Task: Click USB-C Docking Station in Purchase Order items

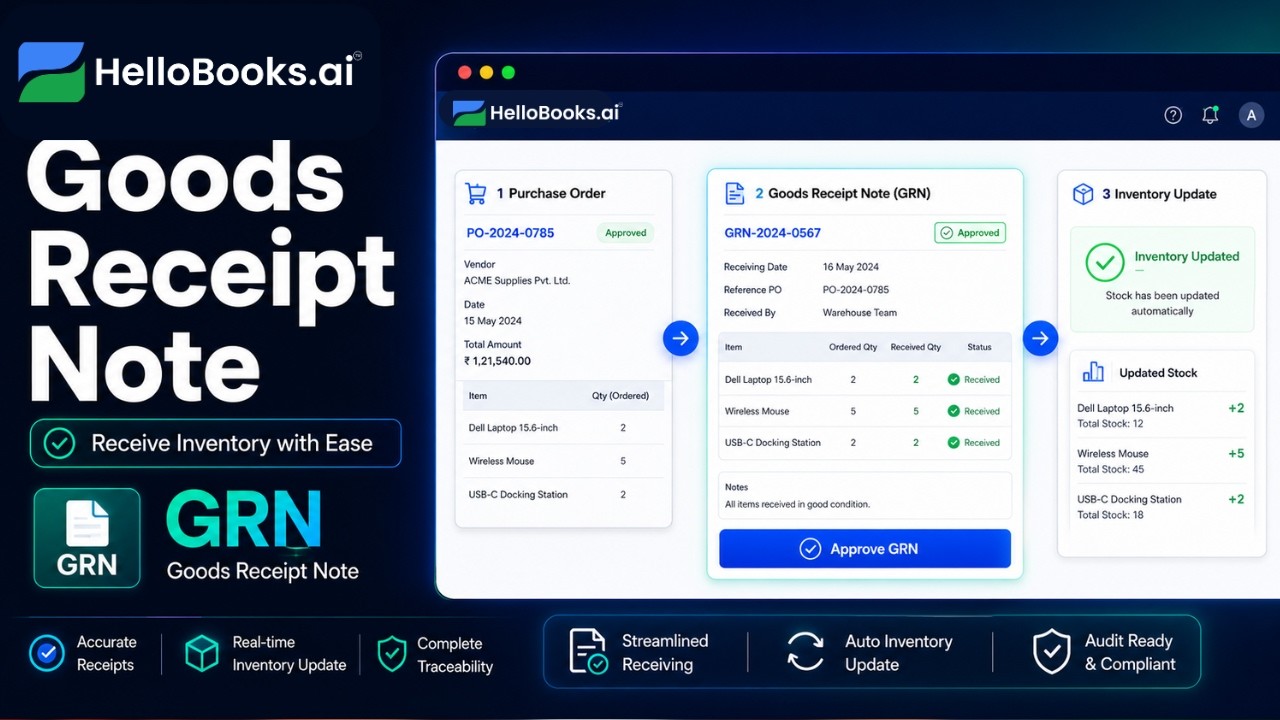Action: click(518, 494)
